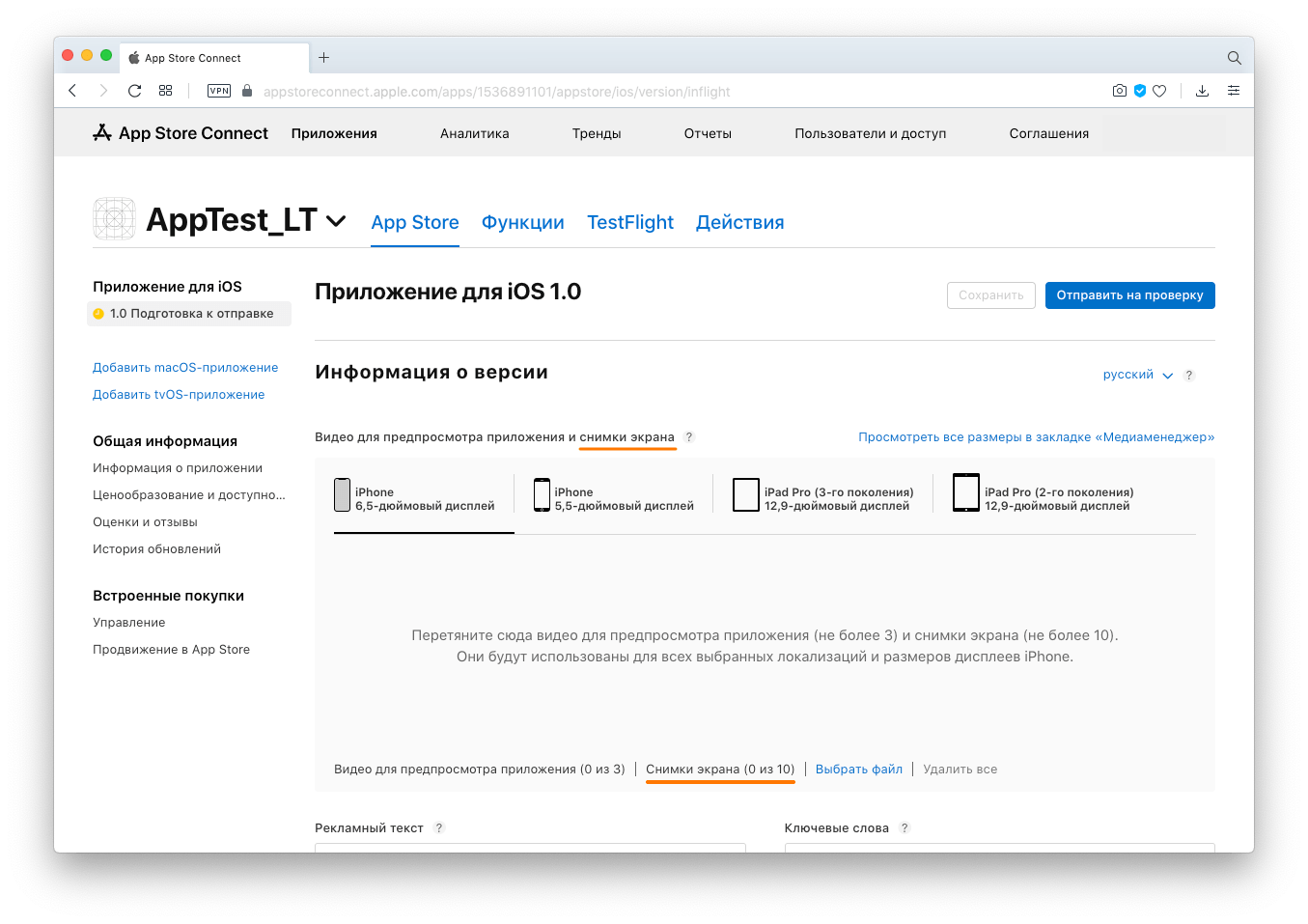Open Пользователи и доступ
This screenshot has height=924, width=1308.
pos(871,133)
